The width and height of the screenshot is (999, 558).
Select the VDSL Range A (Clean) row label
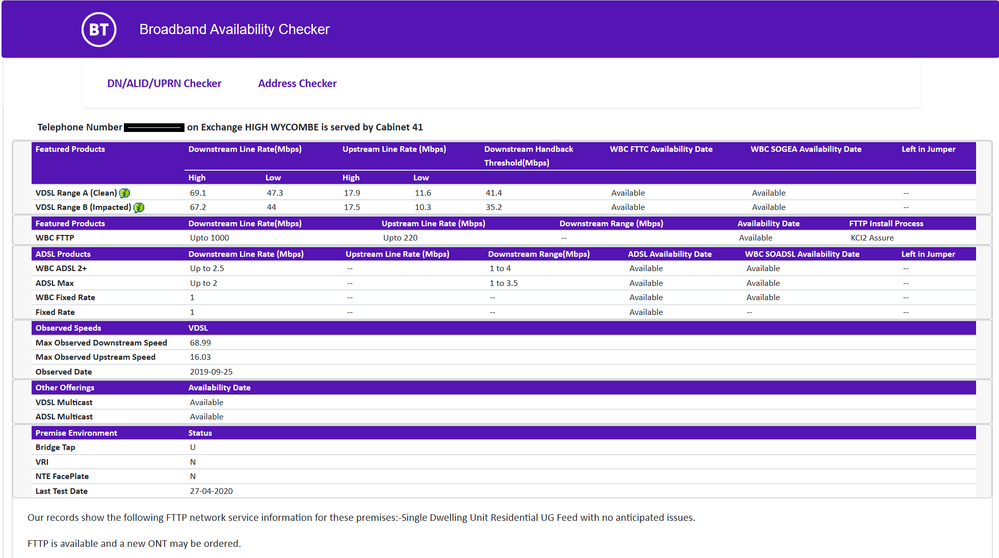click(76, 193)
